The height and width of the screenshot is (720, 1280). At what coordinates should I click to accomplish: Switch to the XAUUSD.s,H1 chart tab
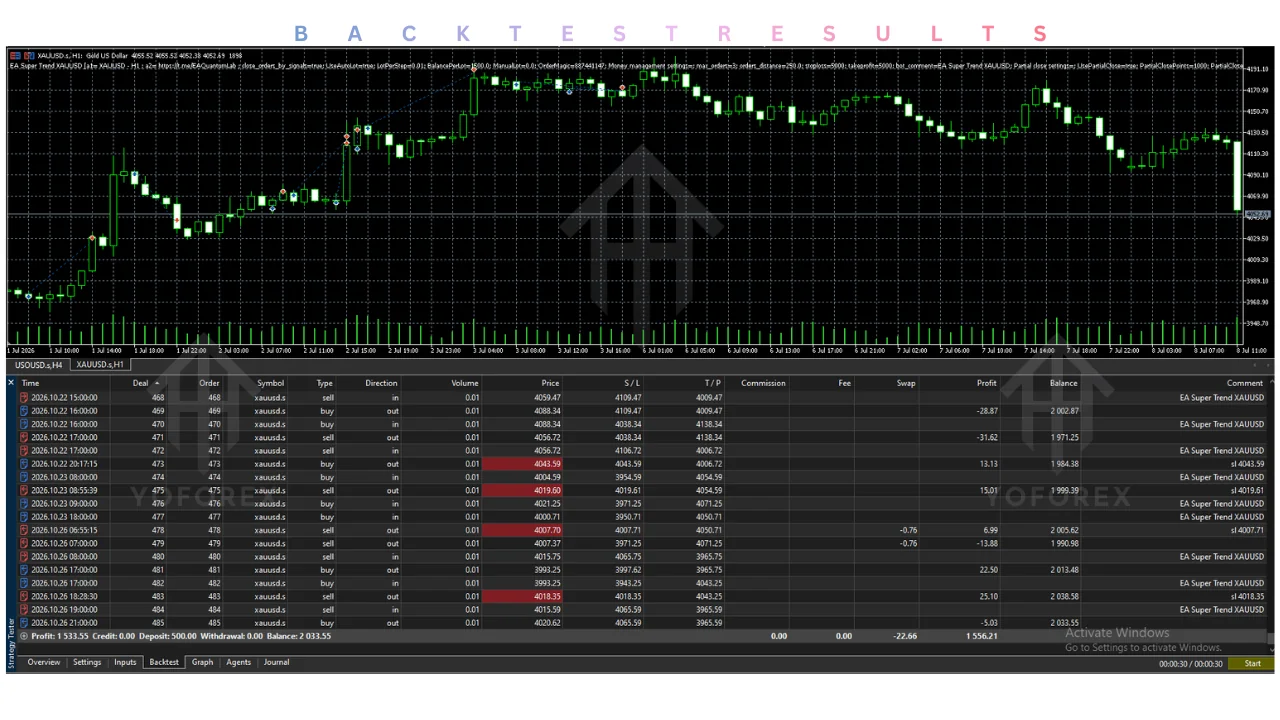point(100,365)
